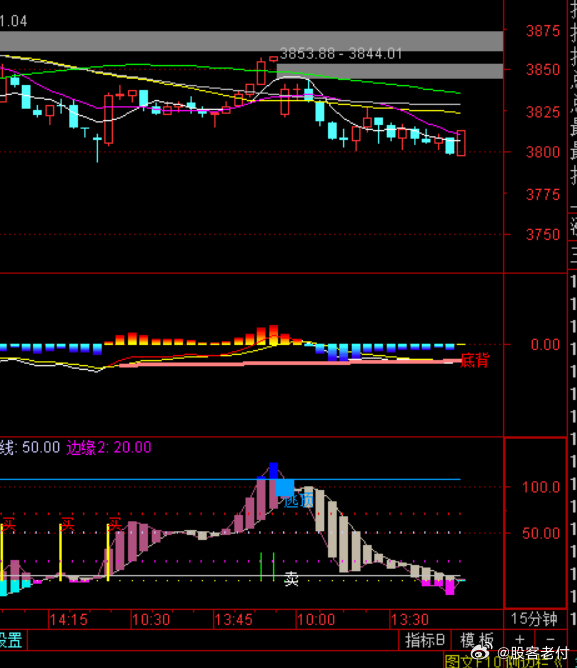Click the 50.00 line value in the indicator header
This screenshot has width=577, height=668.
(41, 447)
